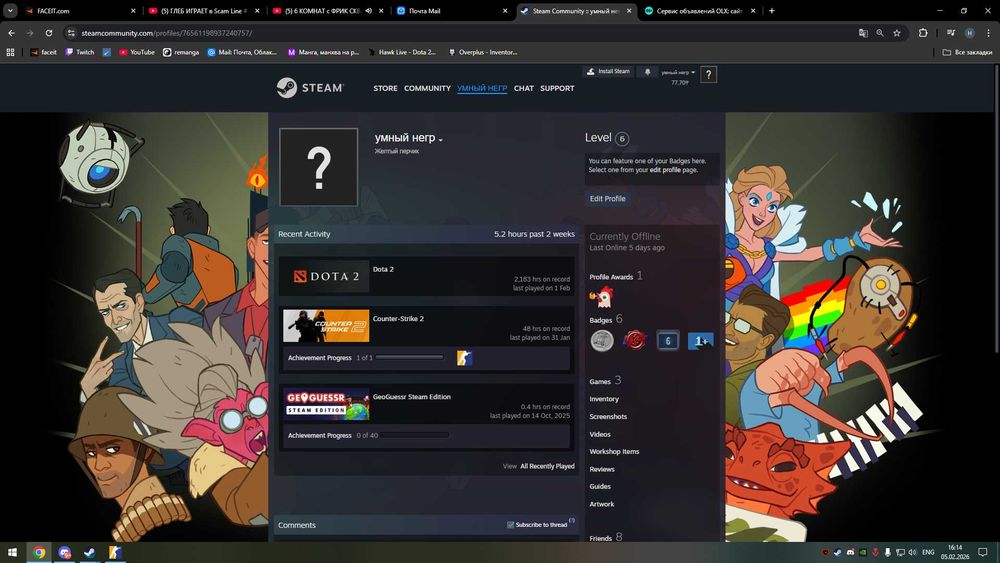The height and width of the screenshot is (563, 1000).
Task: Click the Steam logo in the header
Action: coord(310,87)
